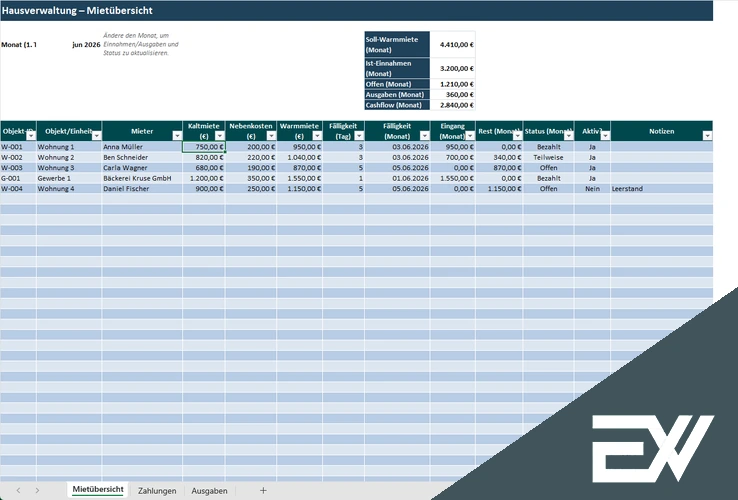The height and width of the screenshot is (500, 738).
Task: Select the Cashflow (Monat) value 2.840,00 €
Action: coord(452,105)
